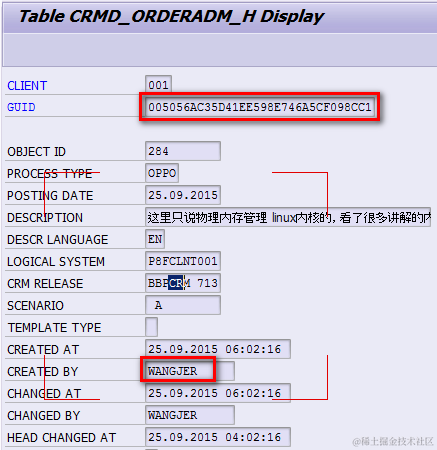
Task: Click the PROCESS TYPE label
Action: (x=50, y=174)
